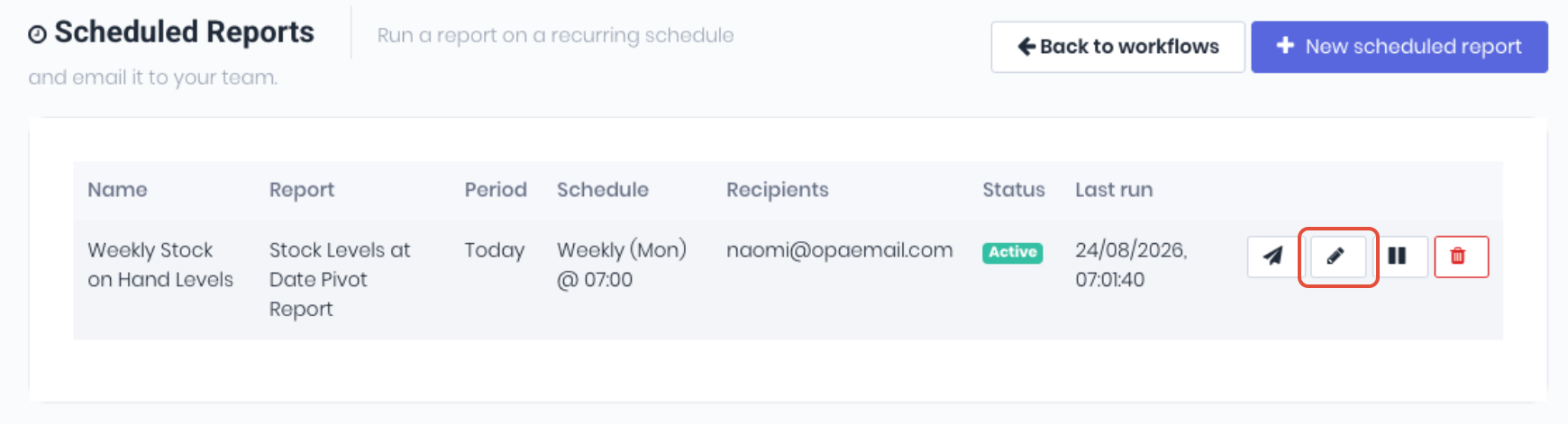Pause the Weekly Stock scheduled report
This screenshot has height=424, width=1568.
[1398, 257]
